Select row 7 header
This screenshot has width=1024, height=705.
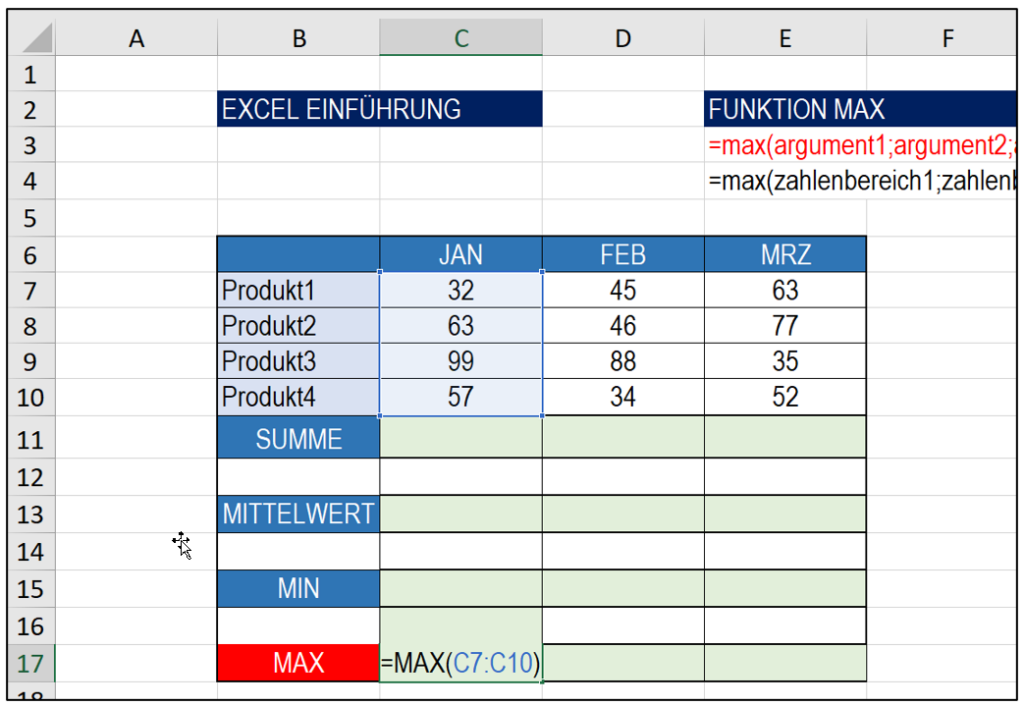click(31, 290)
